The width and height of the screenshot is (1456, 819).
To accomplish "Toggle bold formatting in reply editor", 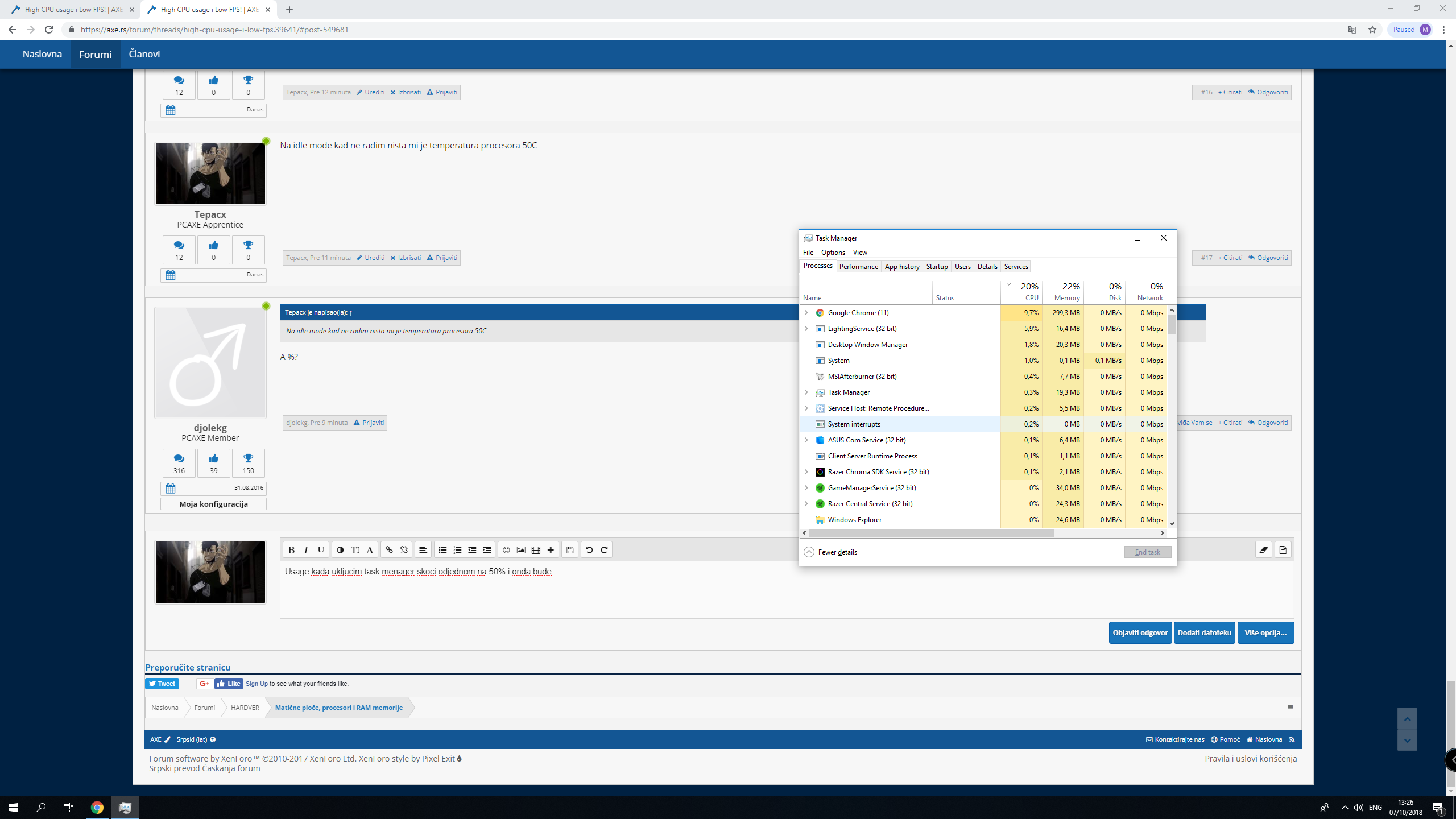I will [291, 550].
